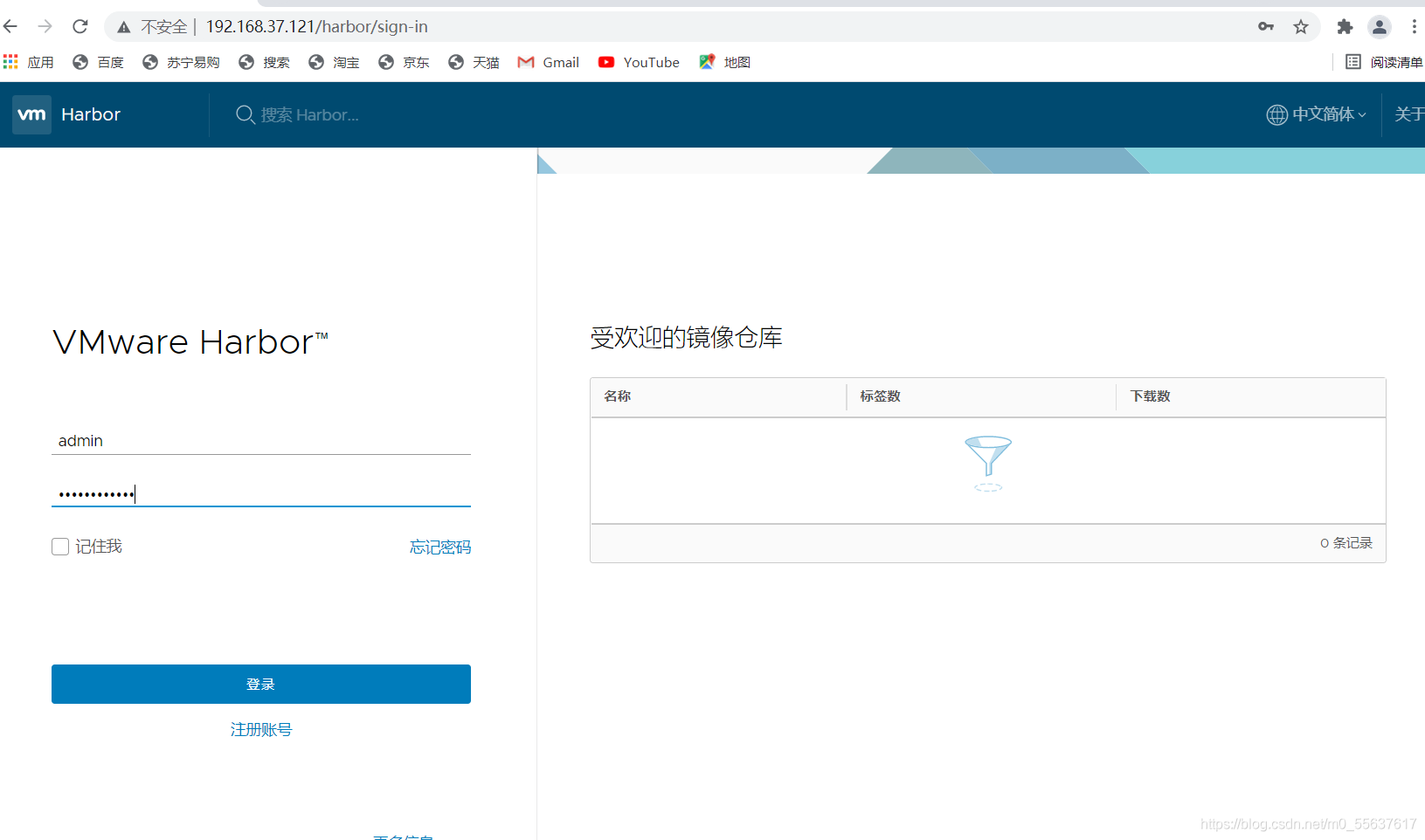Open the 搜索 bookmark
This screenshot has height=840, width=1425.
[264, 62]
